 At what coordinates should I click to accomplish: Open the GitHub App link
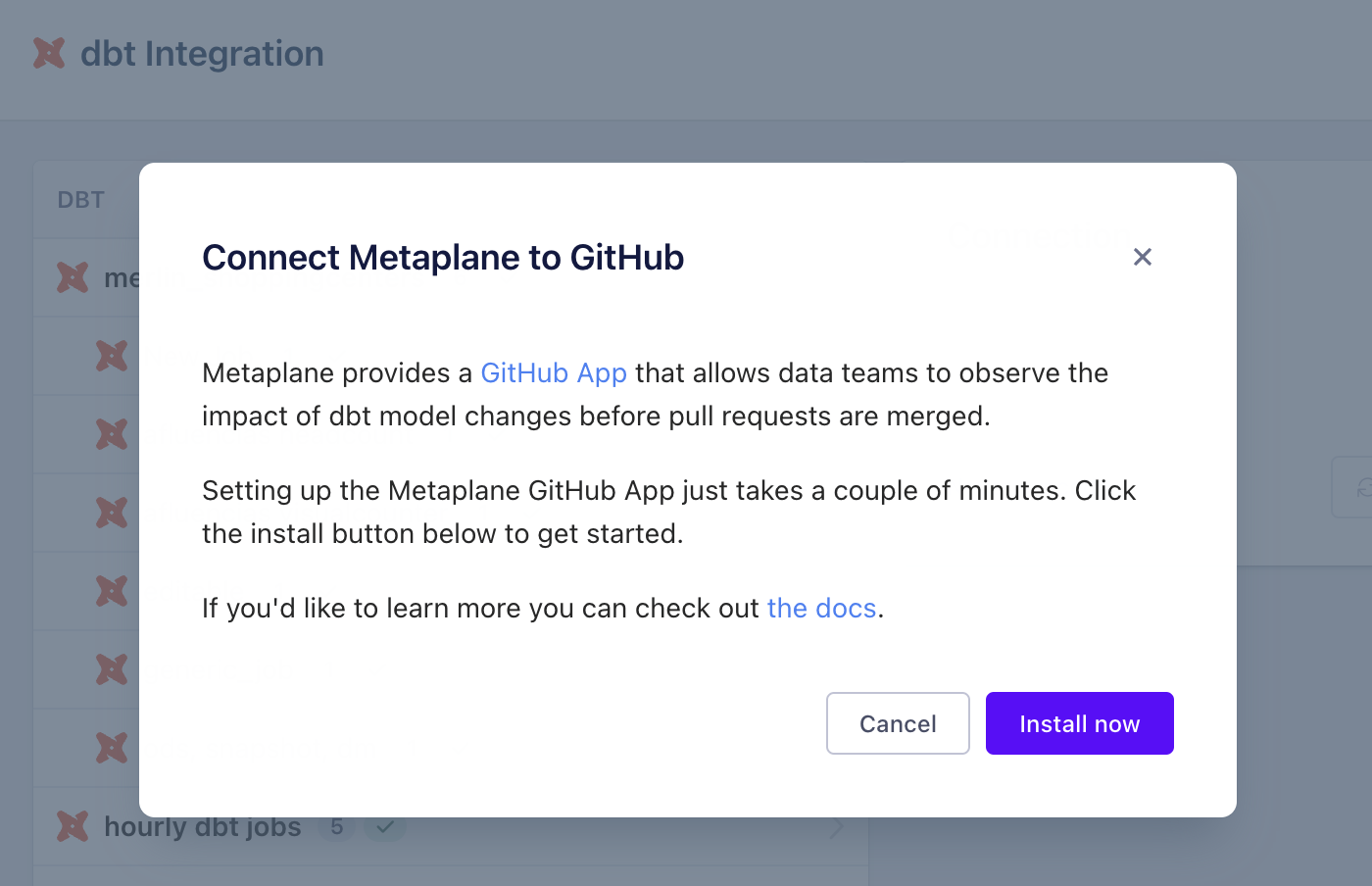tap(554, 373)
